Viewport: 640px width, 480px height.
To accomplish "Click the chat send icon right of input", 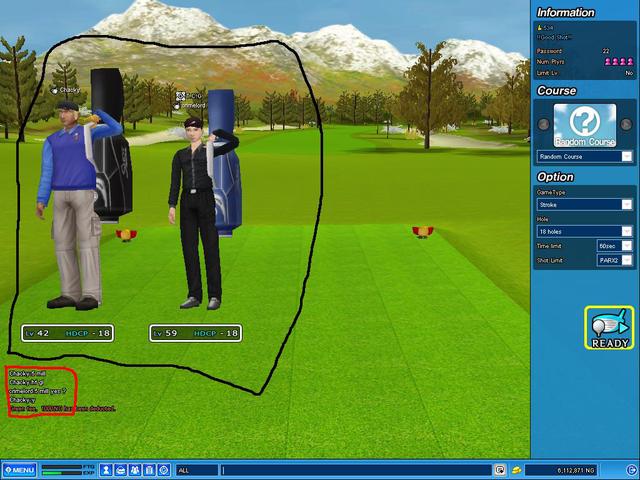I will point(499,469).
